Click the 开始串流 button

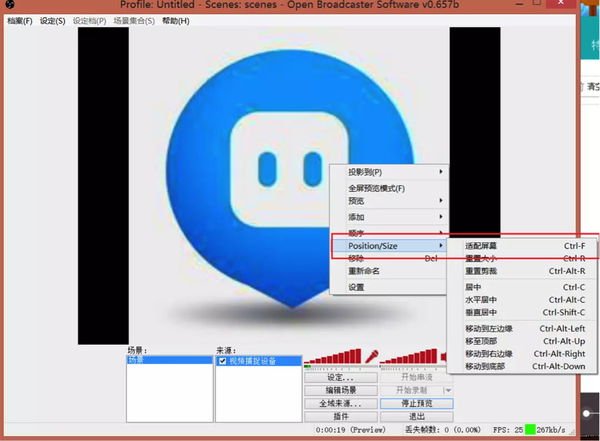coord(417,377)
